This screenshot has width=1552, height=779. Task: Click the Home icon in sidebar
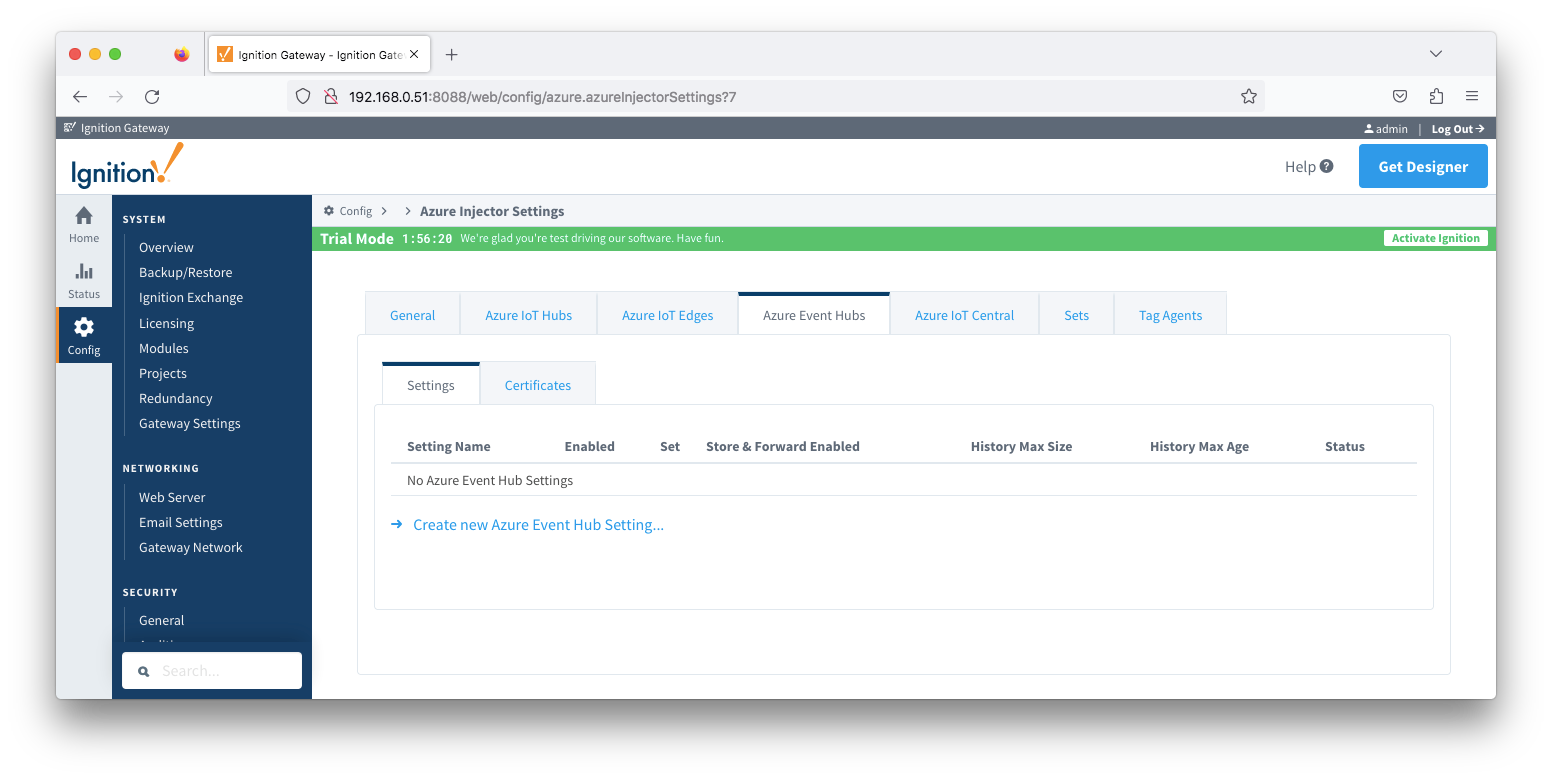pyautogui.click(x=84, y=216)
